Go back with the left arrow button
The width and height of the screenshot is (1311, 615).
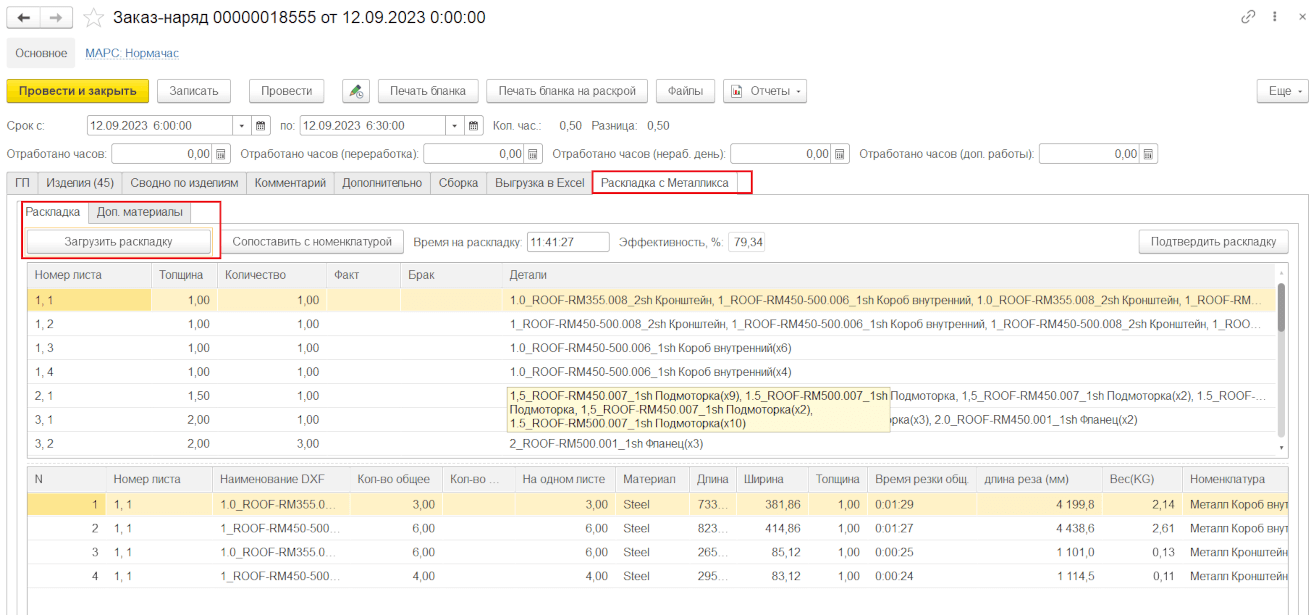(x=24, y=18)
